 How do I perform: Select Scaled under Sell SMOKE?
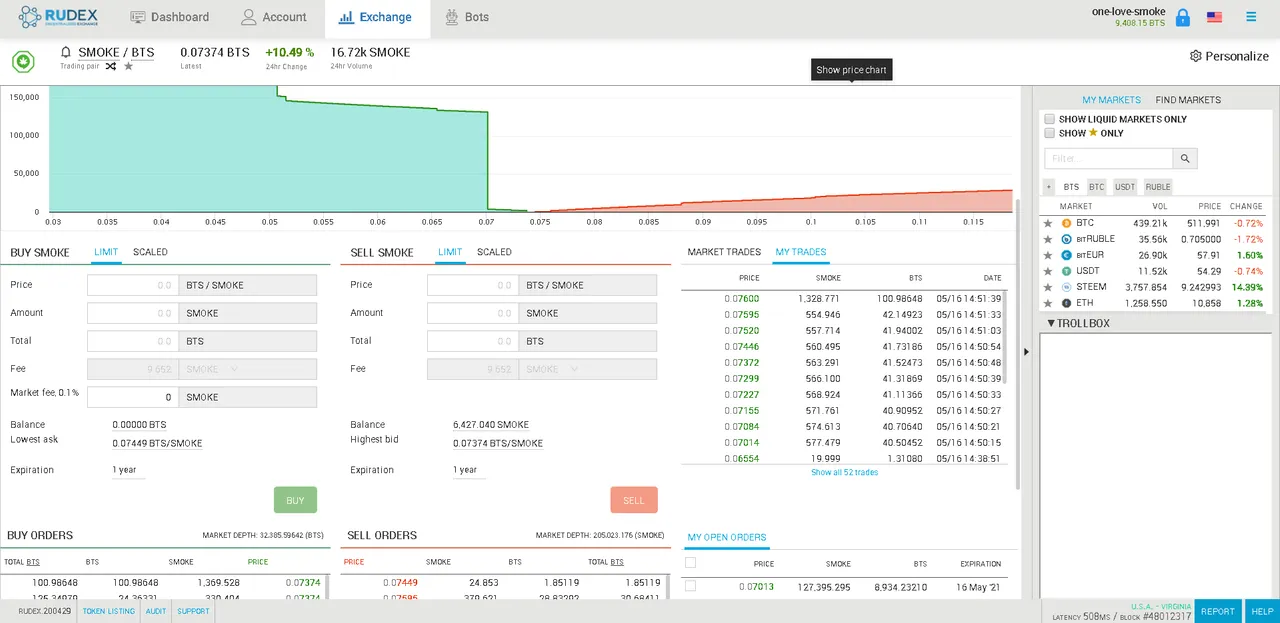[494, 252]
